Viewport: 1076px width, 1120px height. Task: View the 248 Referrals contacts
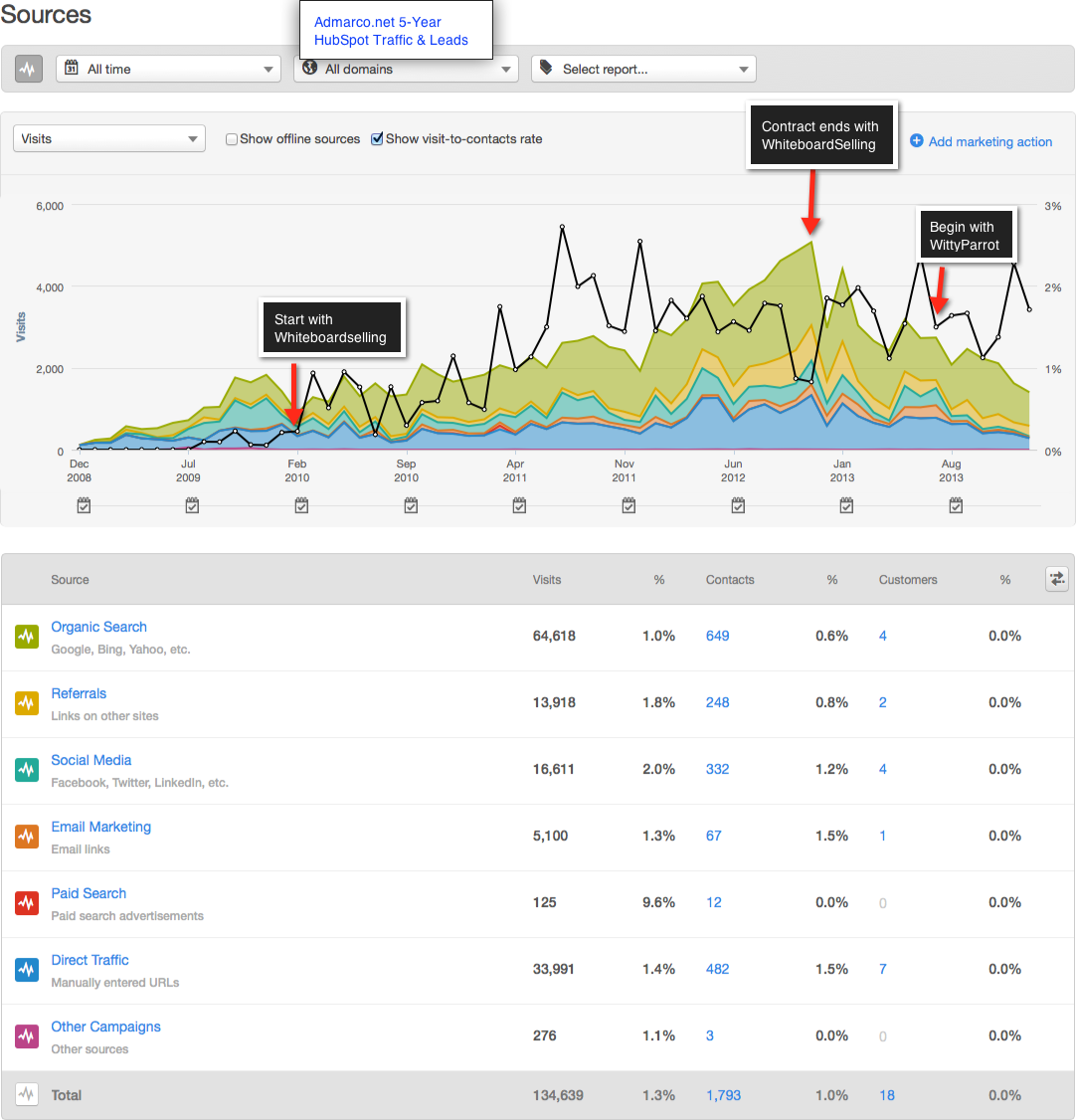(x=718, y=702)
